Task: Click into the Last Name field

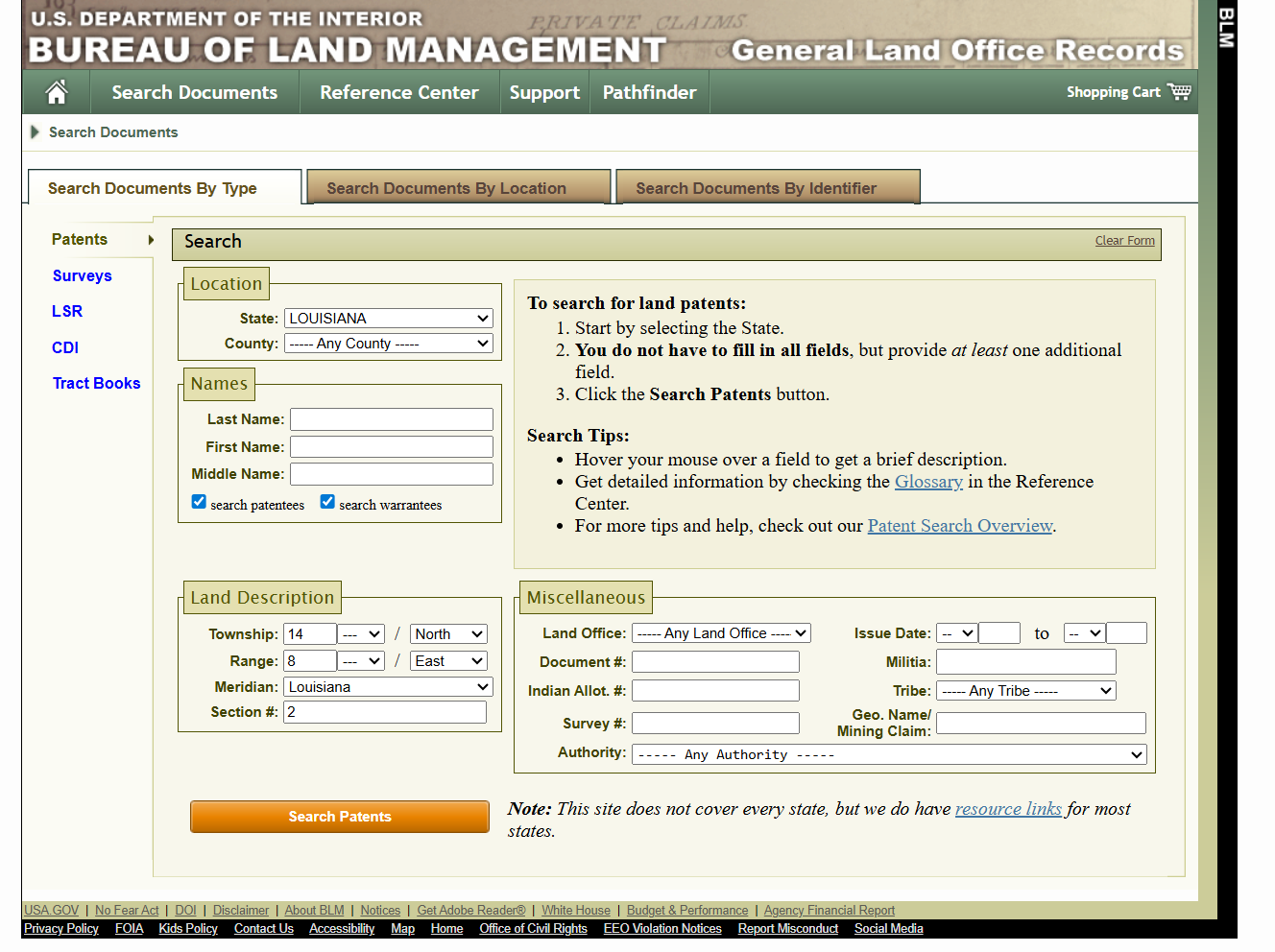Action: [x=392, y=419]
